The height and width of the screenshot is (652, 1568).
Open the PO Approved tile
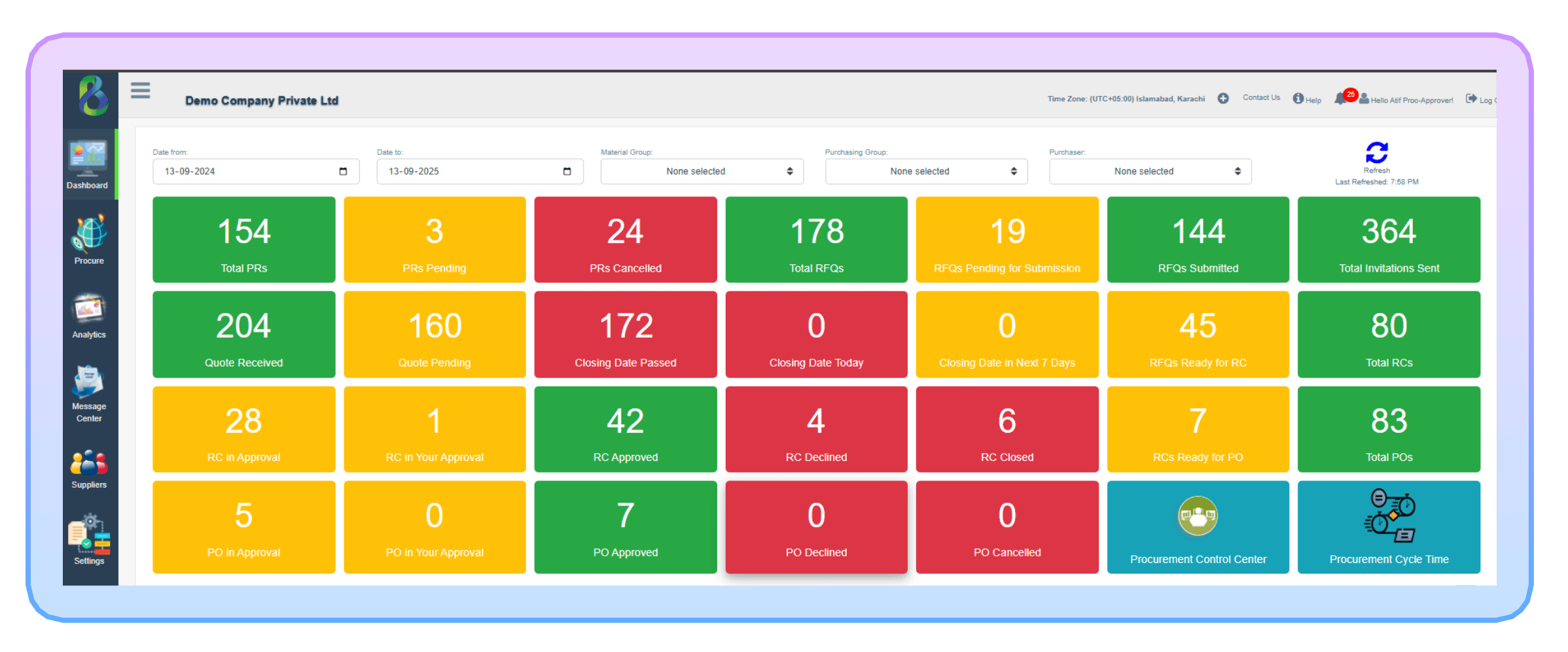coord(626,528)
